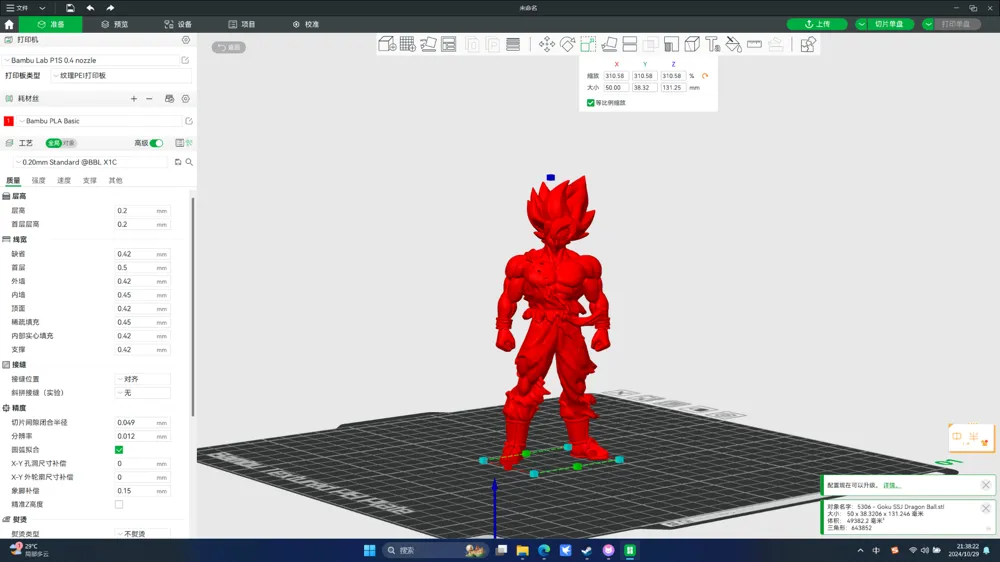The height and width of the screenshot is (562, 1000).
Task: Open the 斜拼接缝 无 dropdown
Action: [143, 393]
